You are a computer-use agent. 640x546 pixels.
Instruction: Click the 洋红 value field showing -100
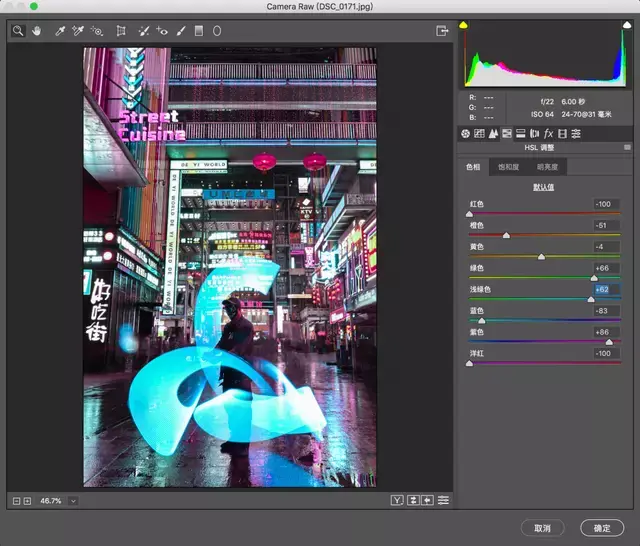(607, 353)
